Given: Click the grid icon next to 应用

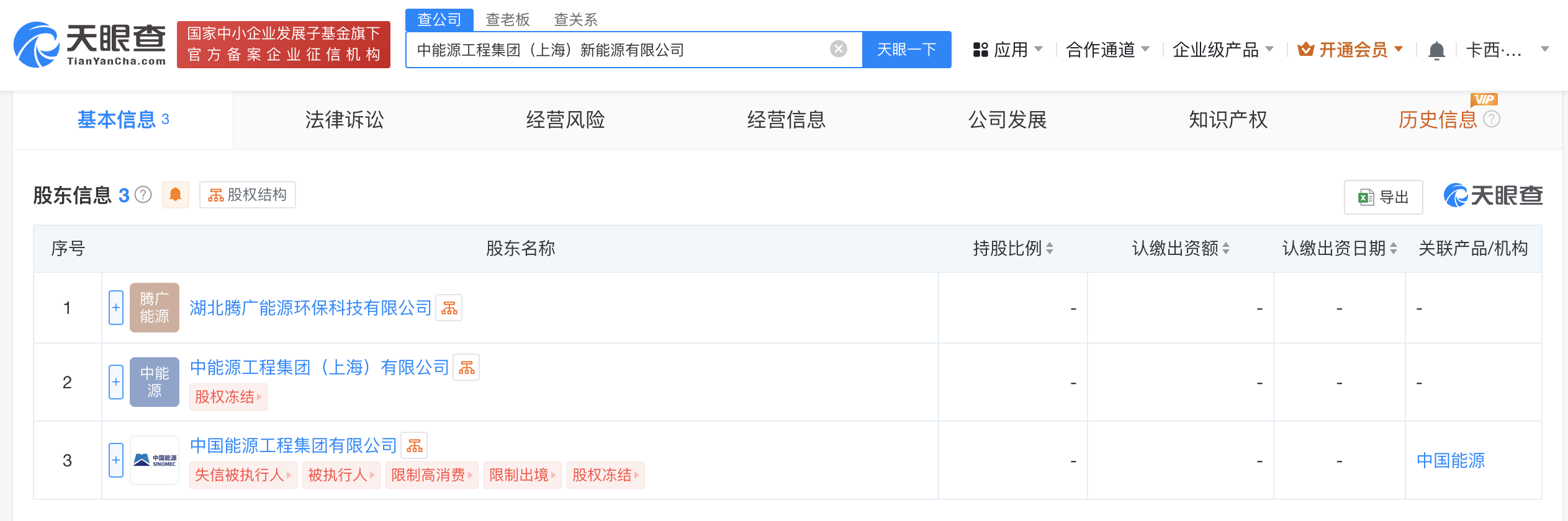Looking at the screenshot, I should [x=981, y=50].
